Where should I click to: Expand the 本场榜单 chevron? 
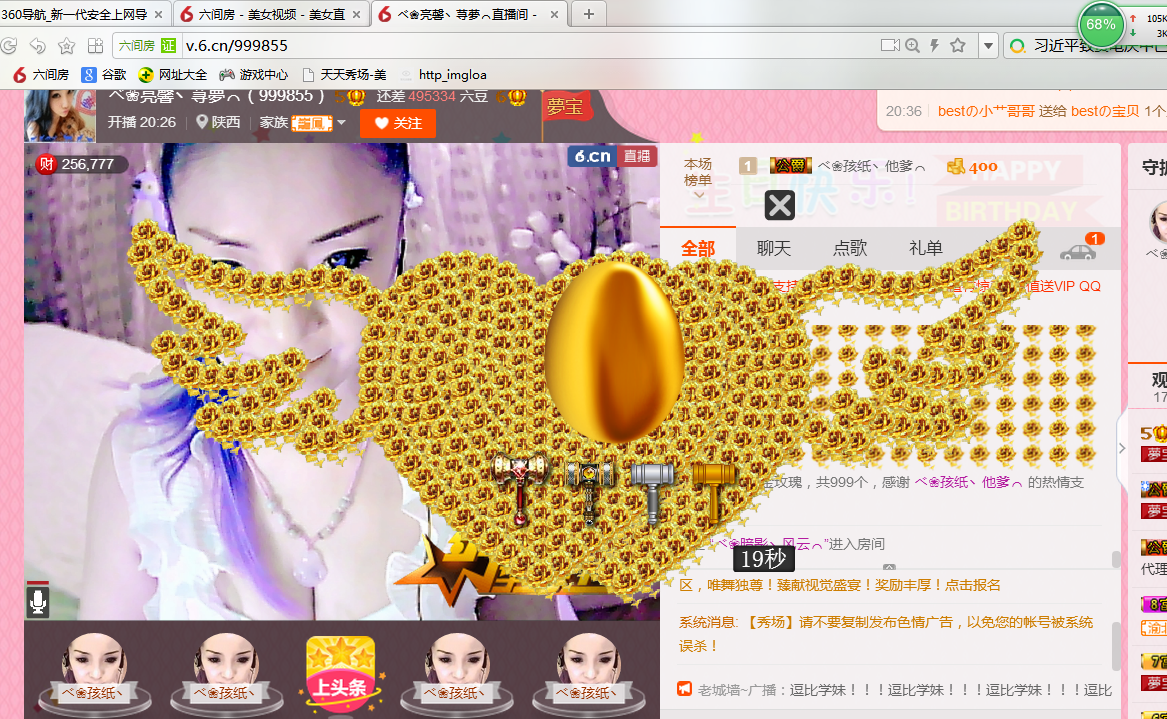point(698,196)
